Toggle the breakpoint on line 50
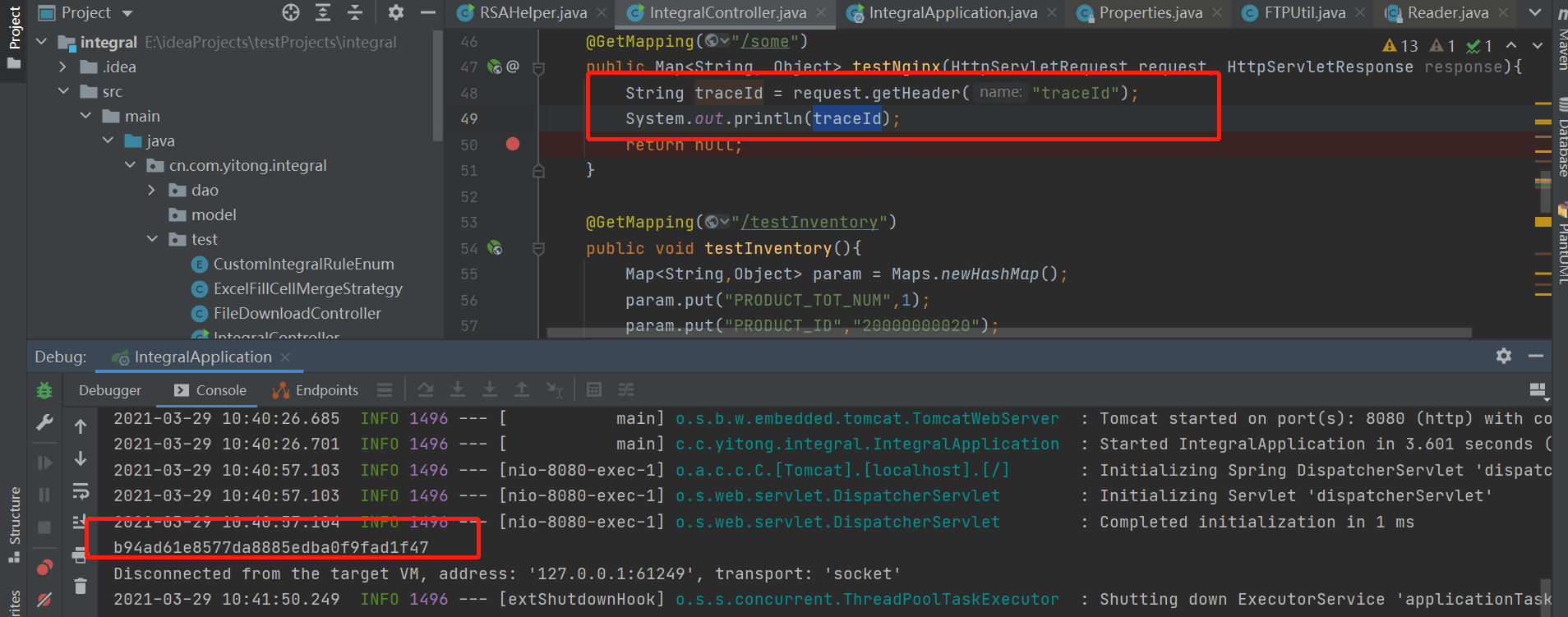The height and width of the screenshot is (617, 1568). click(x=513, y=144)
